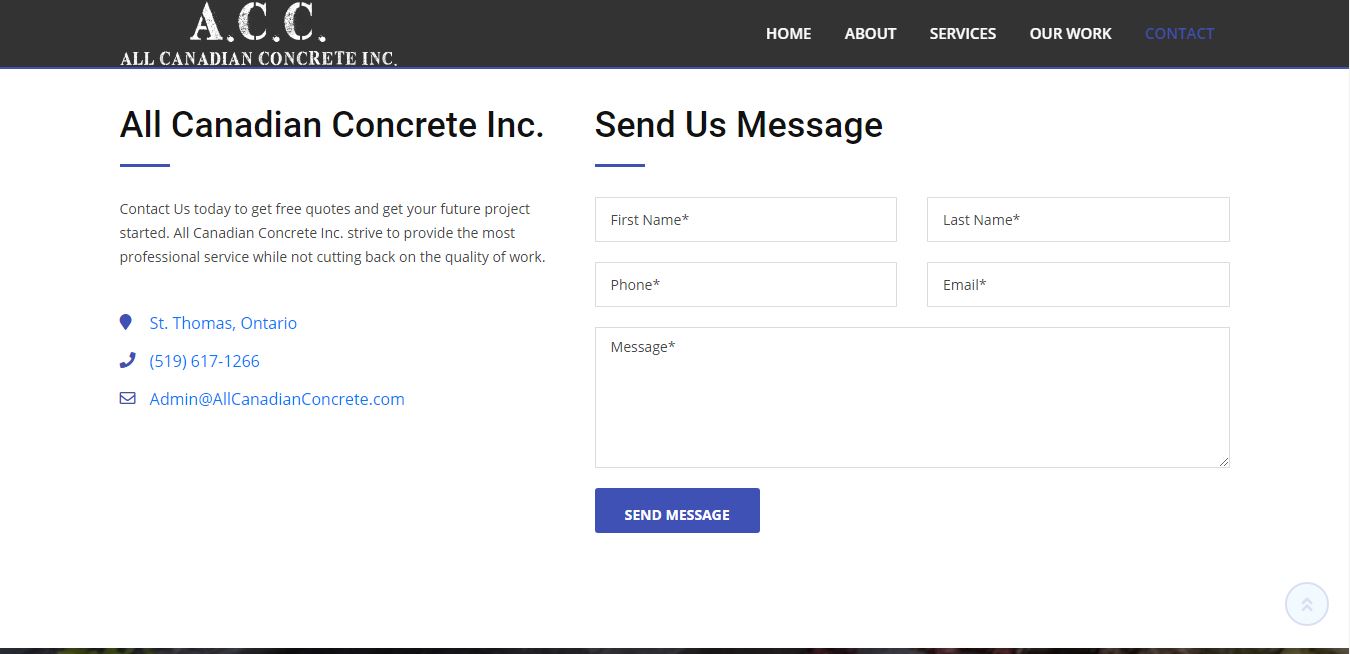Viewport: 1350px width, 654px height.
Task: Open the SERVICES menu item
Action: pos(962,33)
